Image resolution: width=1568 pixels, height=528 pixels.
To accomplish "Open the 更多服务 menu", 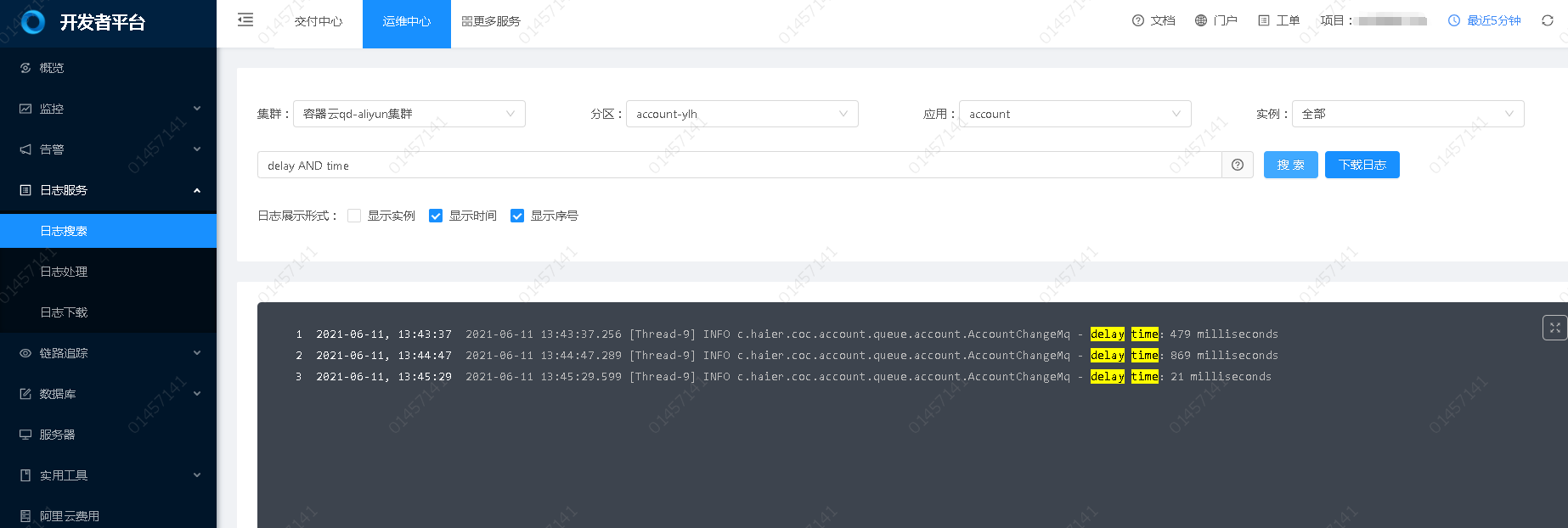I will click(x=491, y=21).
